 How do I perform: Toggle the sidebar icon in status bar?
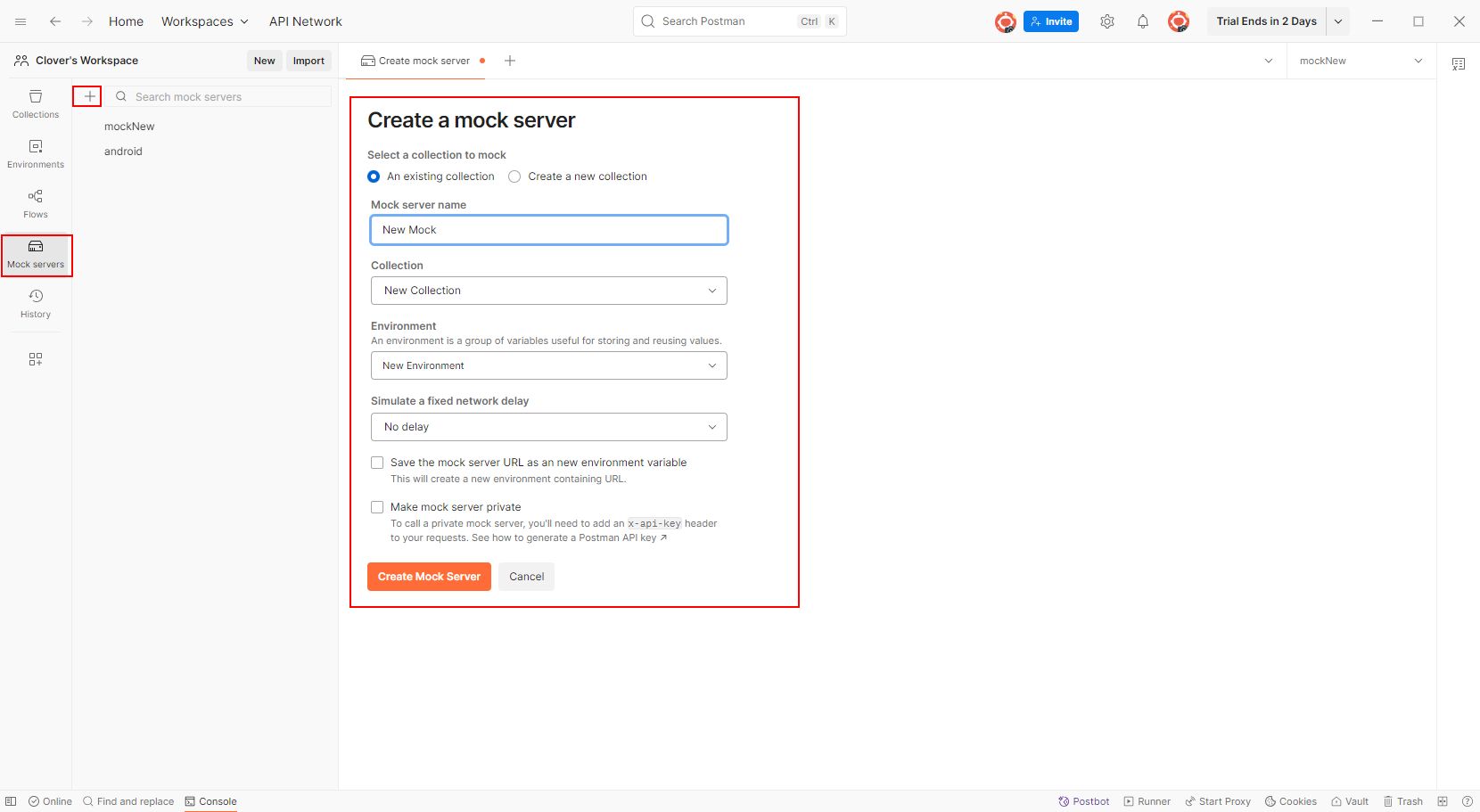(11, 801)
